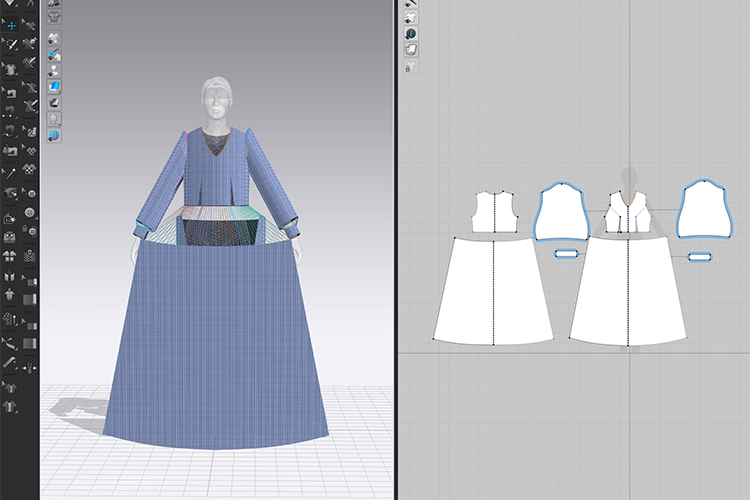Click the button tool icon
The image size is (750, 500).
click(x=31, y=214)
